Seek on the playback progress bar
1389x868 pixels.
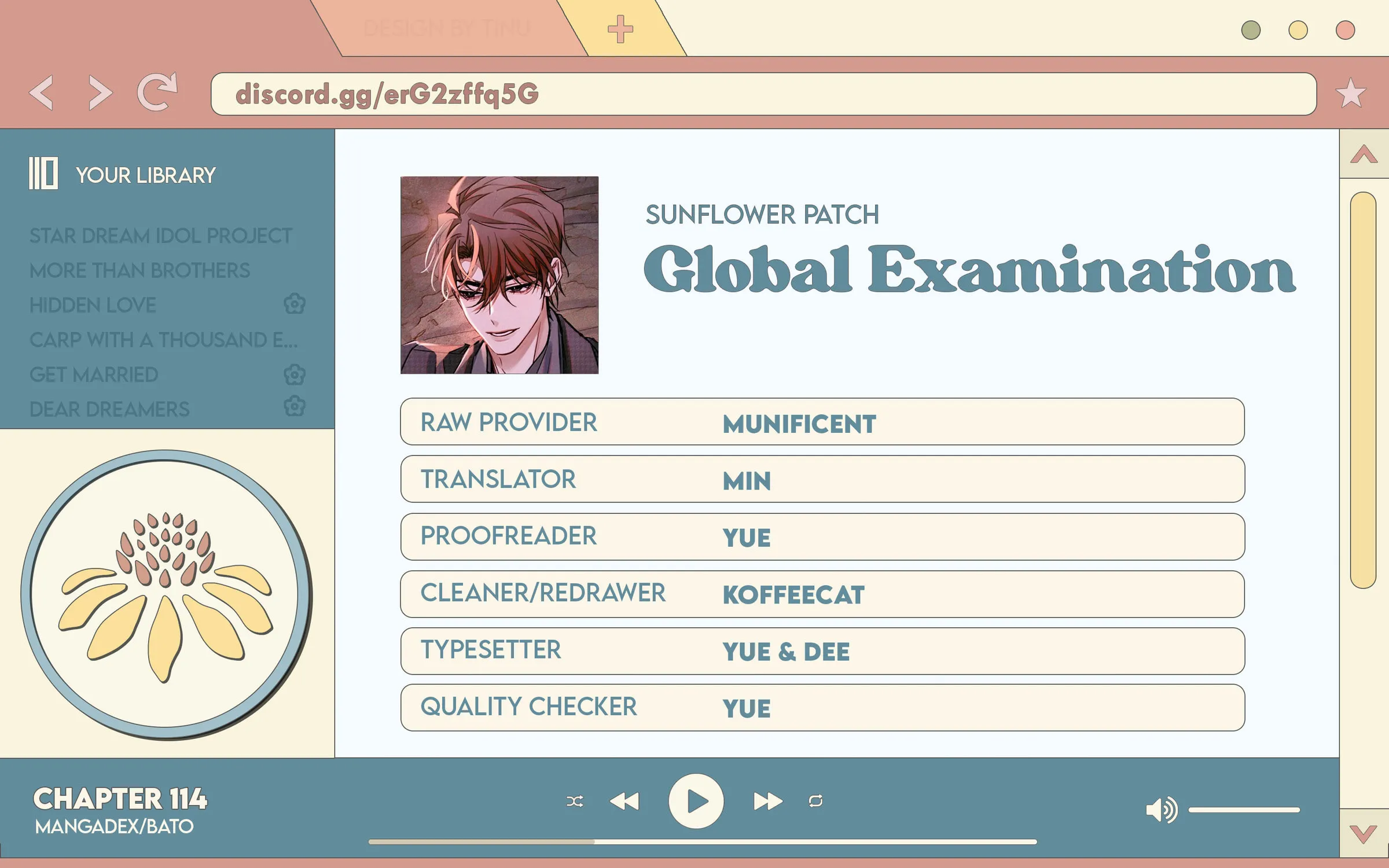coord(703,842)
